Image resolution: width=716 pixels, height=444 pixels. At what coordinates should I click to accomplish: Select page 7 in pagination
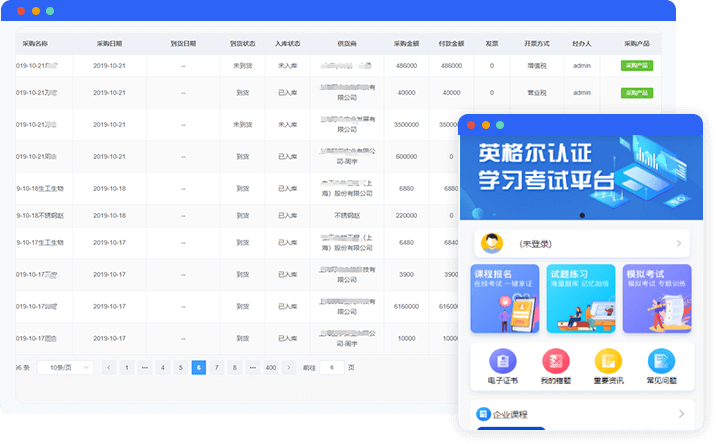point(216,368)
